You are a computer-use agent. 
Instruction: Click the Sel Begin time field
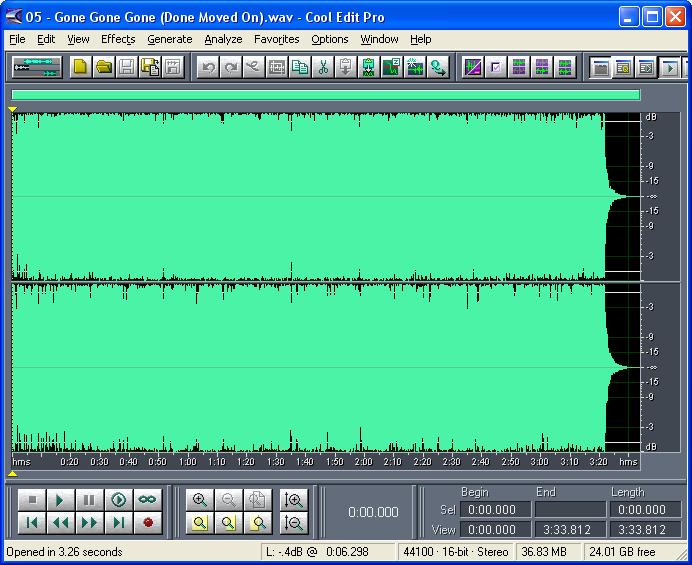[494, 510]
